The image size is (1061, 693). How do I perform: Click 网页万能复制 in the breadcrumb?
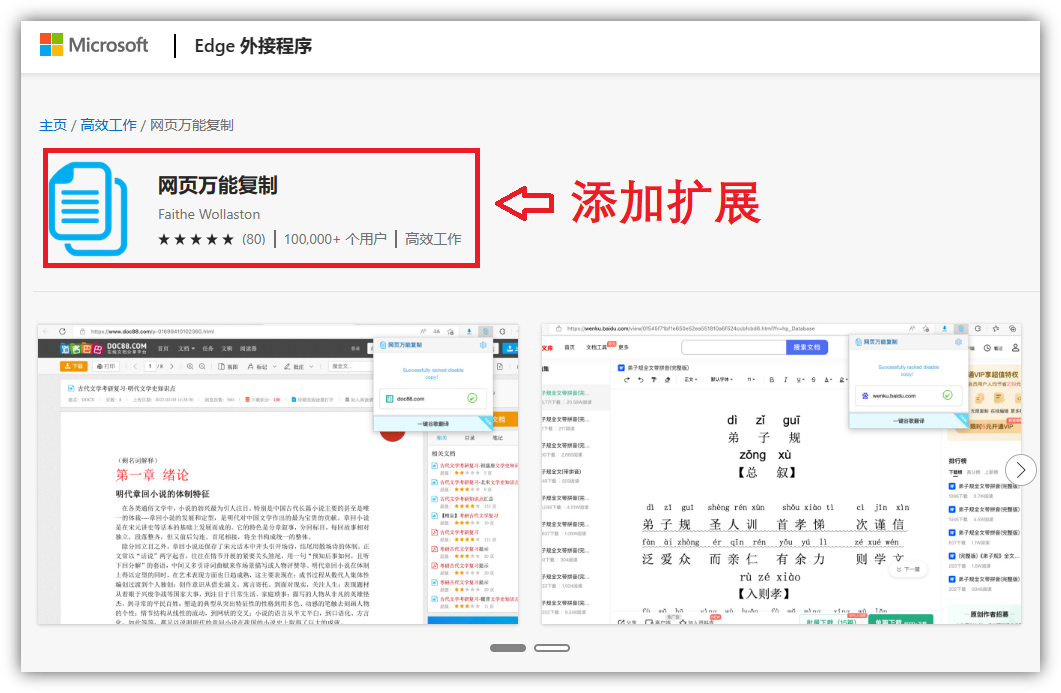191,125
